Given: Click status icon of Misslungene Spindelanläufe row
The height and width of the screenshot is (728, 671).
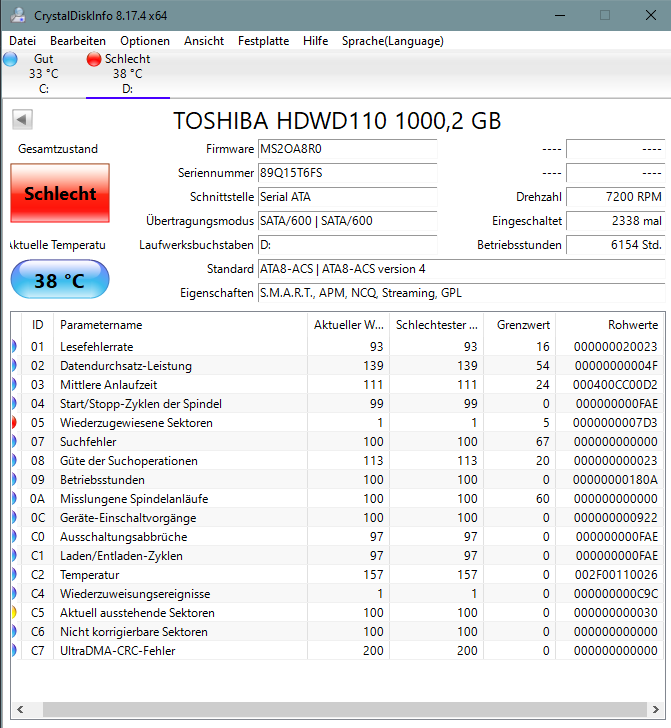Looking at the screenshot, I should [x=14, y=499].
